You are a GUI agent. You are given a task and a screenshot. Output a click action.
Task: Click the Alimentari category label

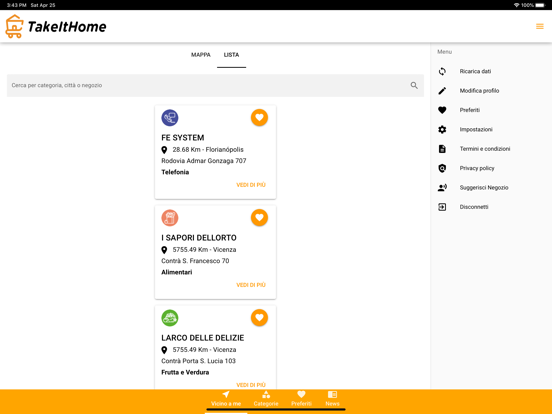coord(177,272)
